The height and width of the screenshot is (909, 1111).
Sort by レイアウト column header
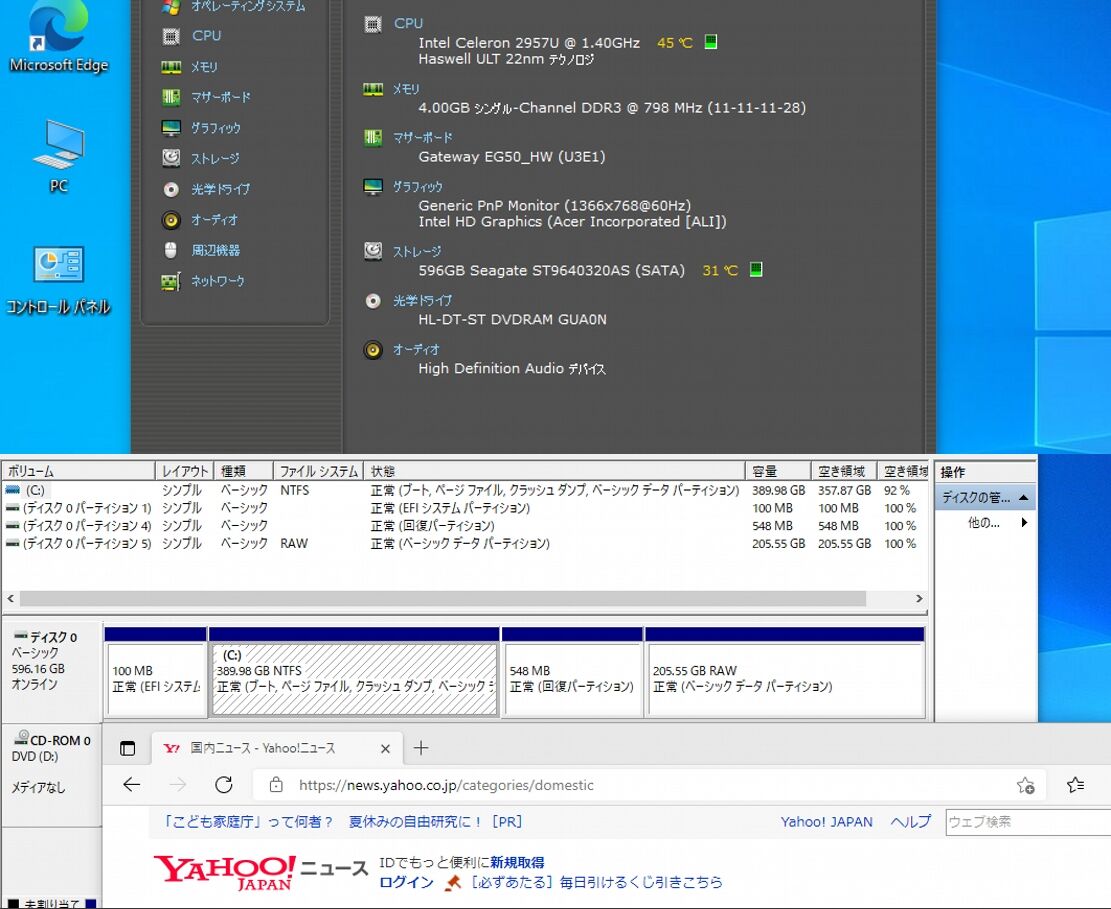[x=185, y=471]
